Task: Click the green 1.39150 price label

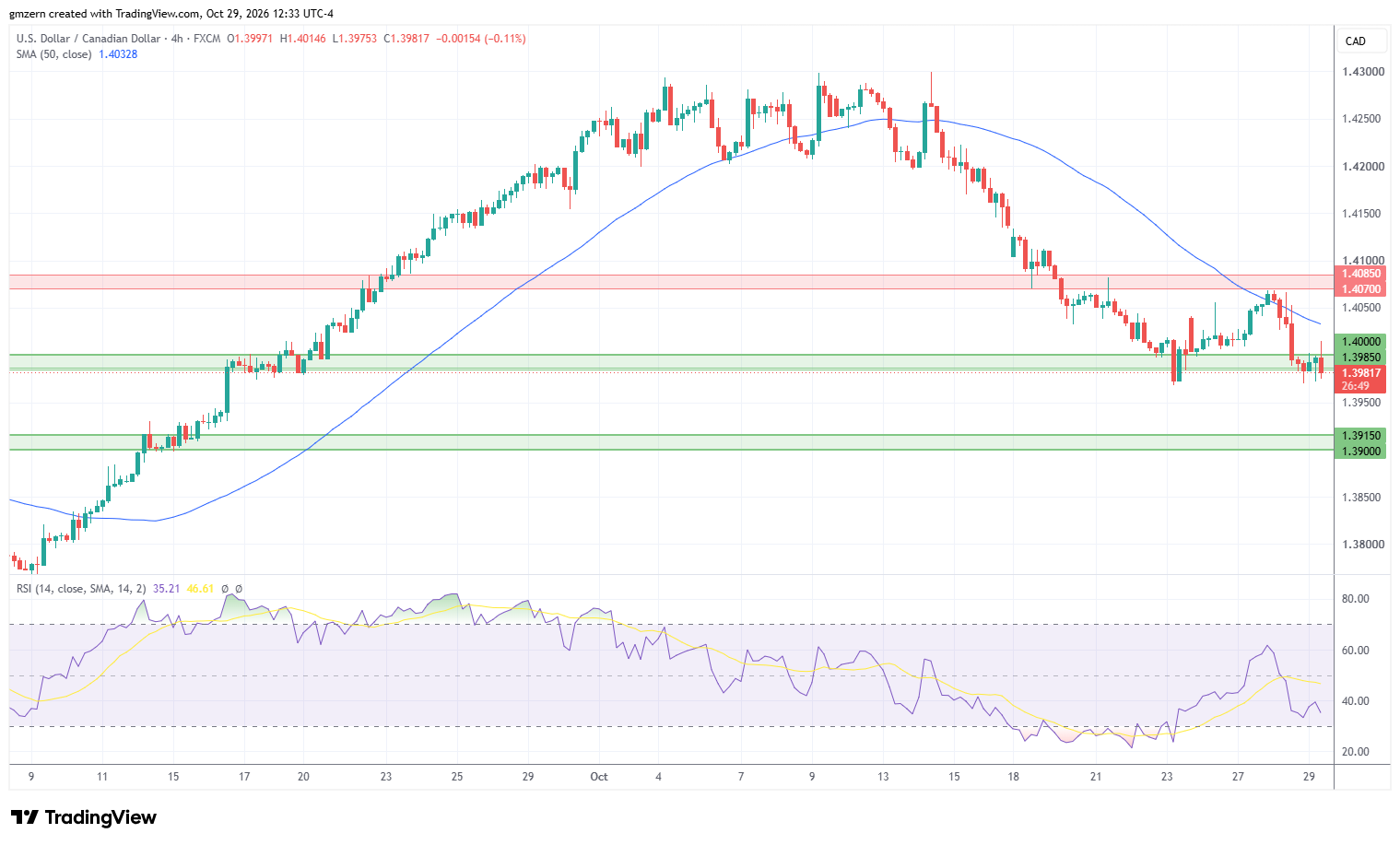Action: click(1361, 436)
